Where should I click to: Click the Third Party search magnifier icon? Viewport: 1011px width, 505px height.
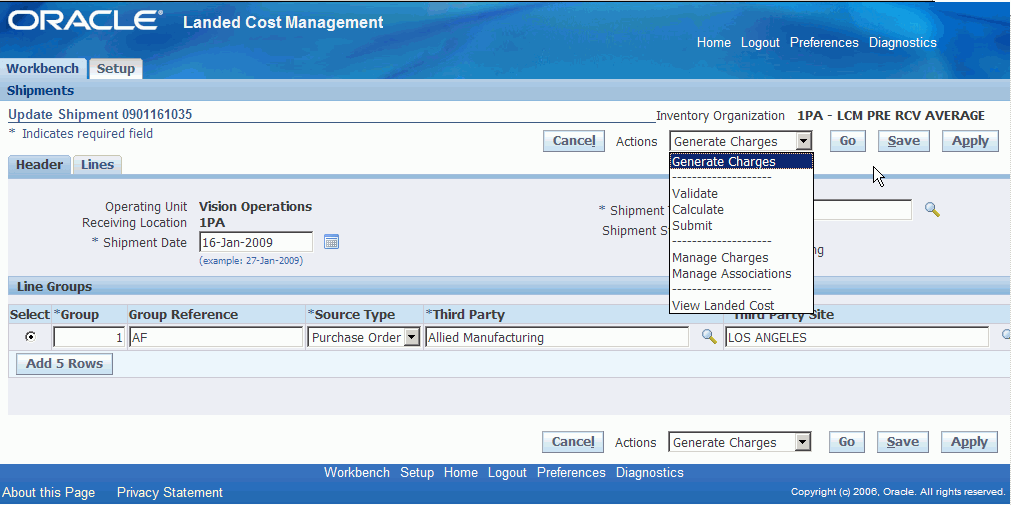[709, 337]
